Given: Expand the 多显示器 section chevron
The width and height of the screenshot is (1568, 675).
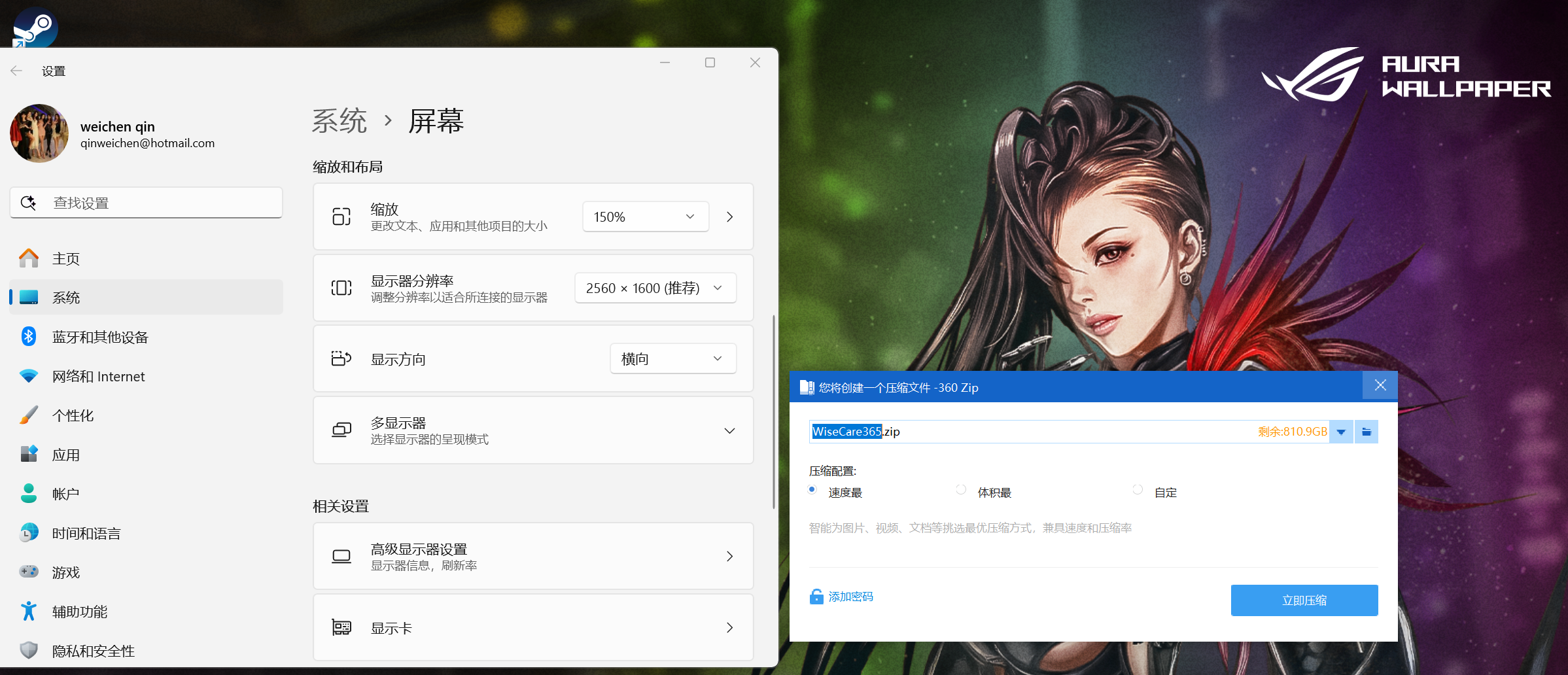Looking at the screenshot, I should 730,430.
